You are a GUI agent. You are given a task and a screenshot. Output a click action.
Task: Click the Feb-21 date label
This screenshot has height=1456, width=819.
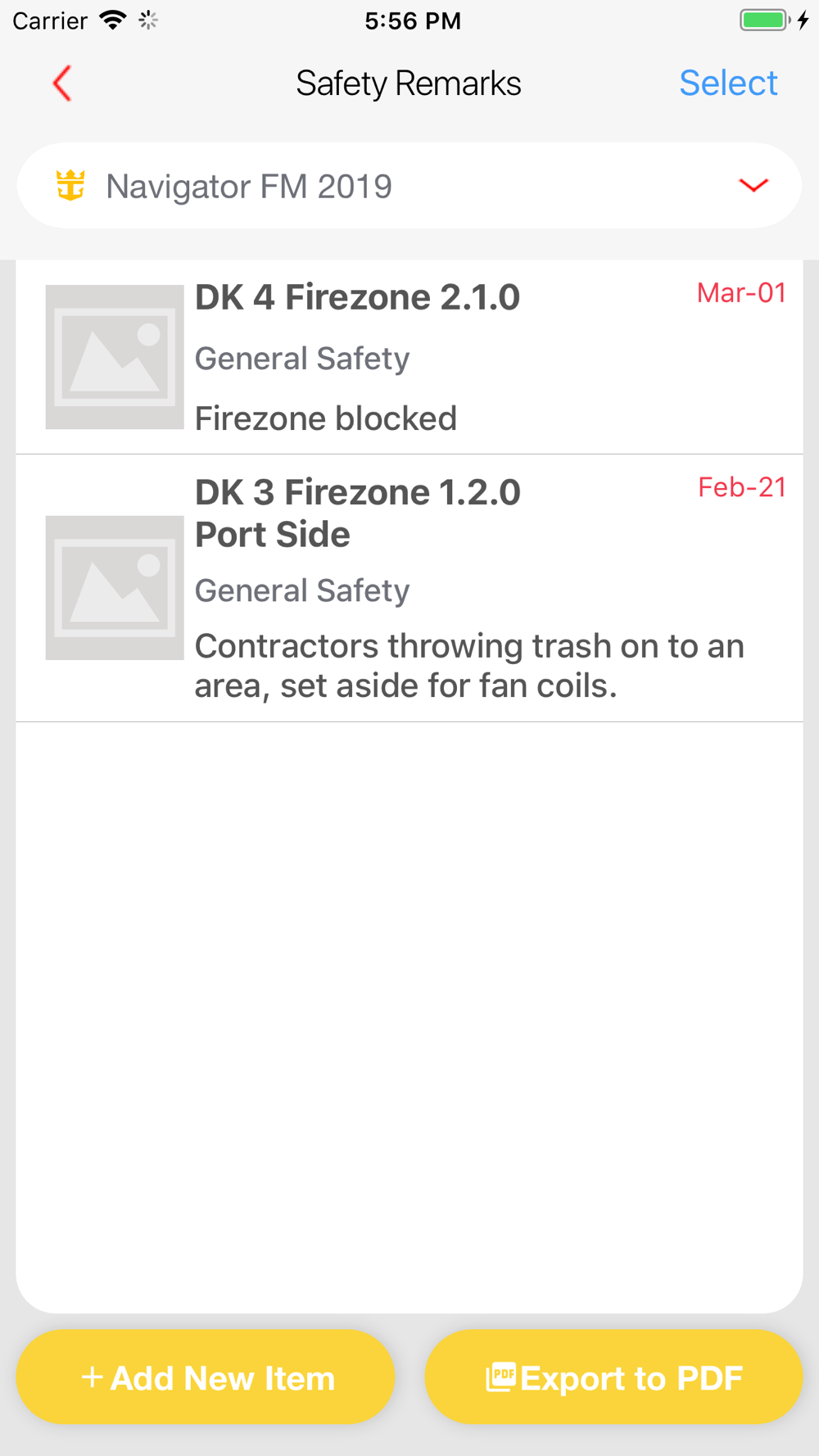tap(742, 488)
